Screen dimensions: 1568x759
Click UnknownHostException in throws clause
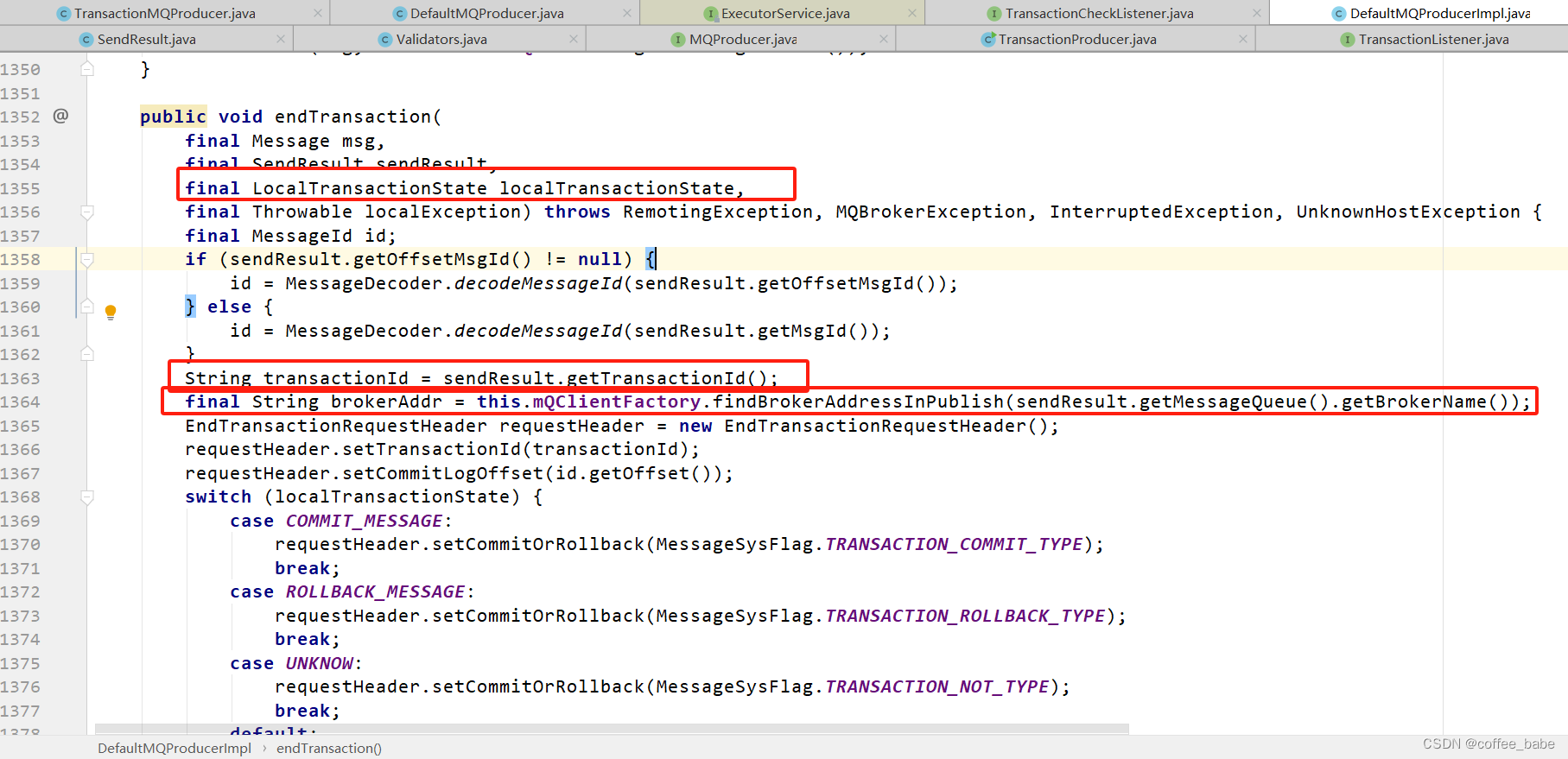1408,212
